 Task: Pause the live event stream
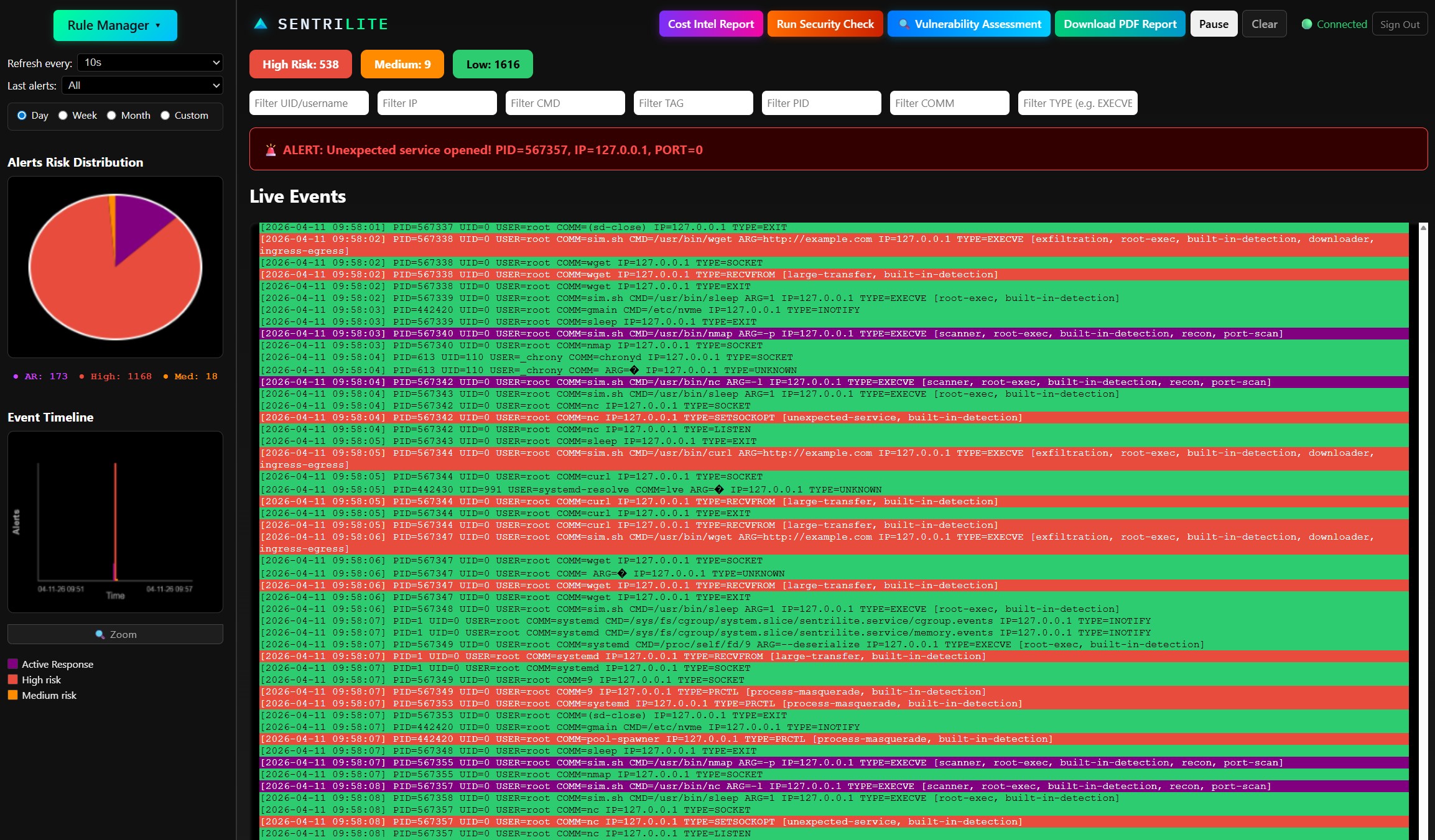[1213, 24]
